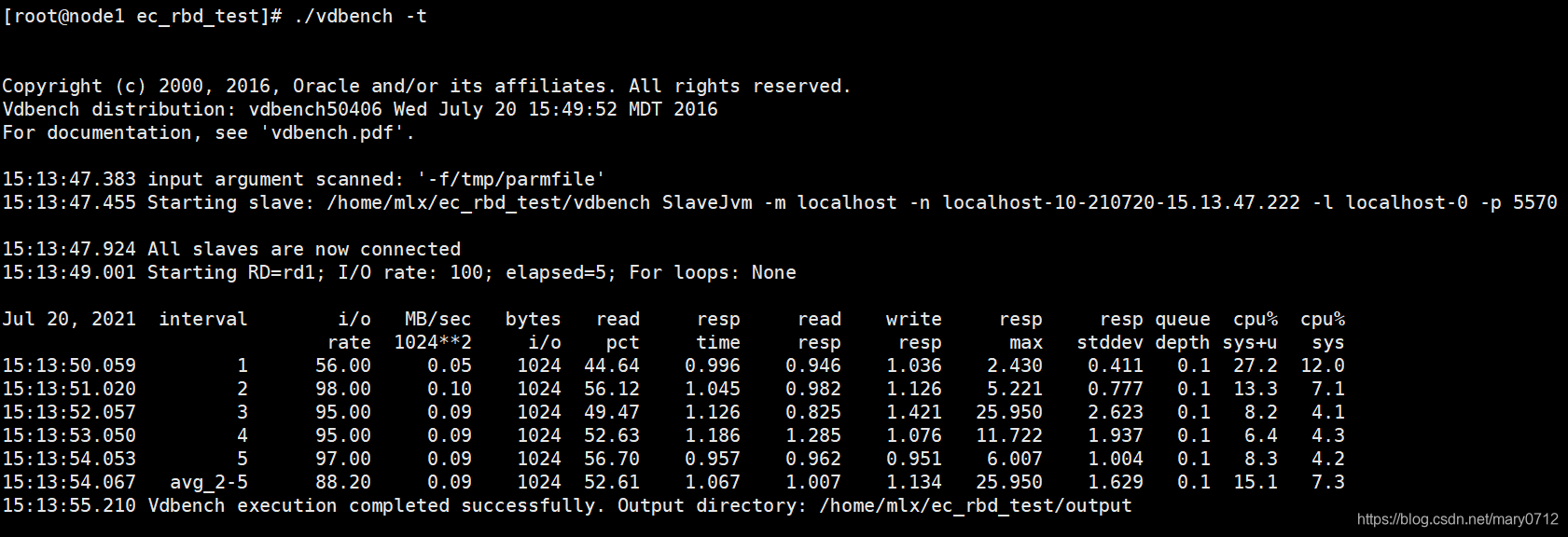Click output directory '/home/mlx/ec_rbd_test/output'

point(976,505)
